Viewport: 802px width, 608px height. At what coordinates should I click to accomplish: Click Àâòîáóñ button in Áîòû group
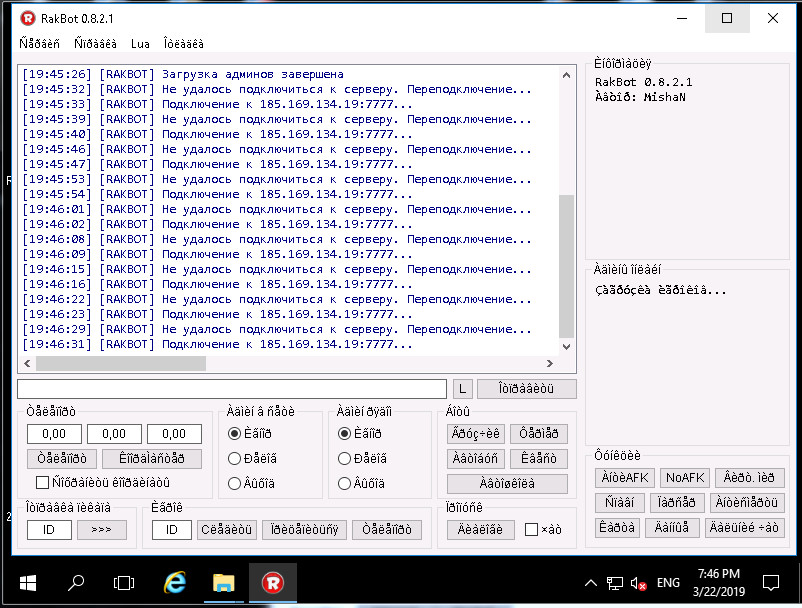pos(476,458)
